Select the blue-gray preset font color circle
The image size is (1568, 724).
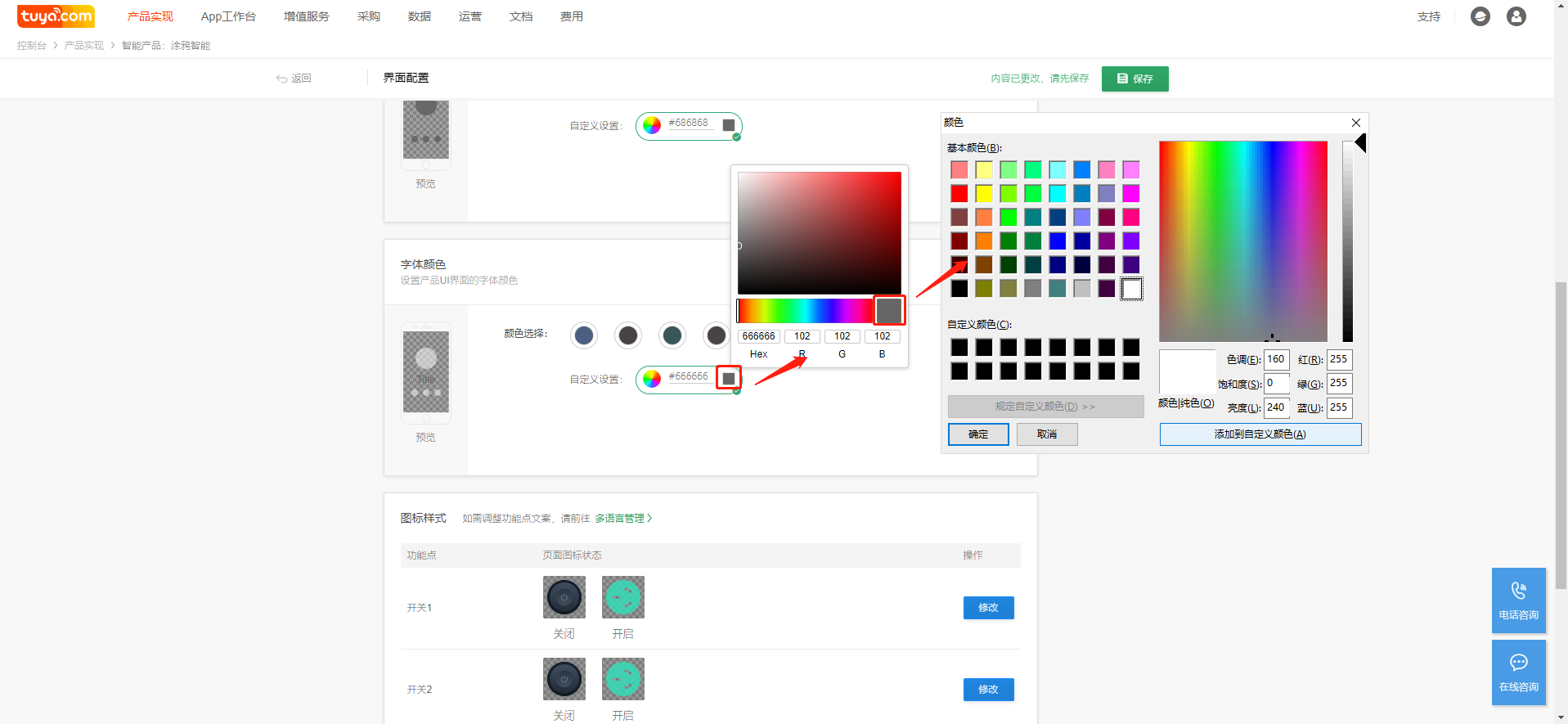(584, 335)
